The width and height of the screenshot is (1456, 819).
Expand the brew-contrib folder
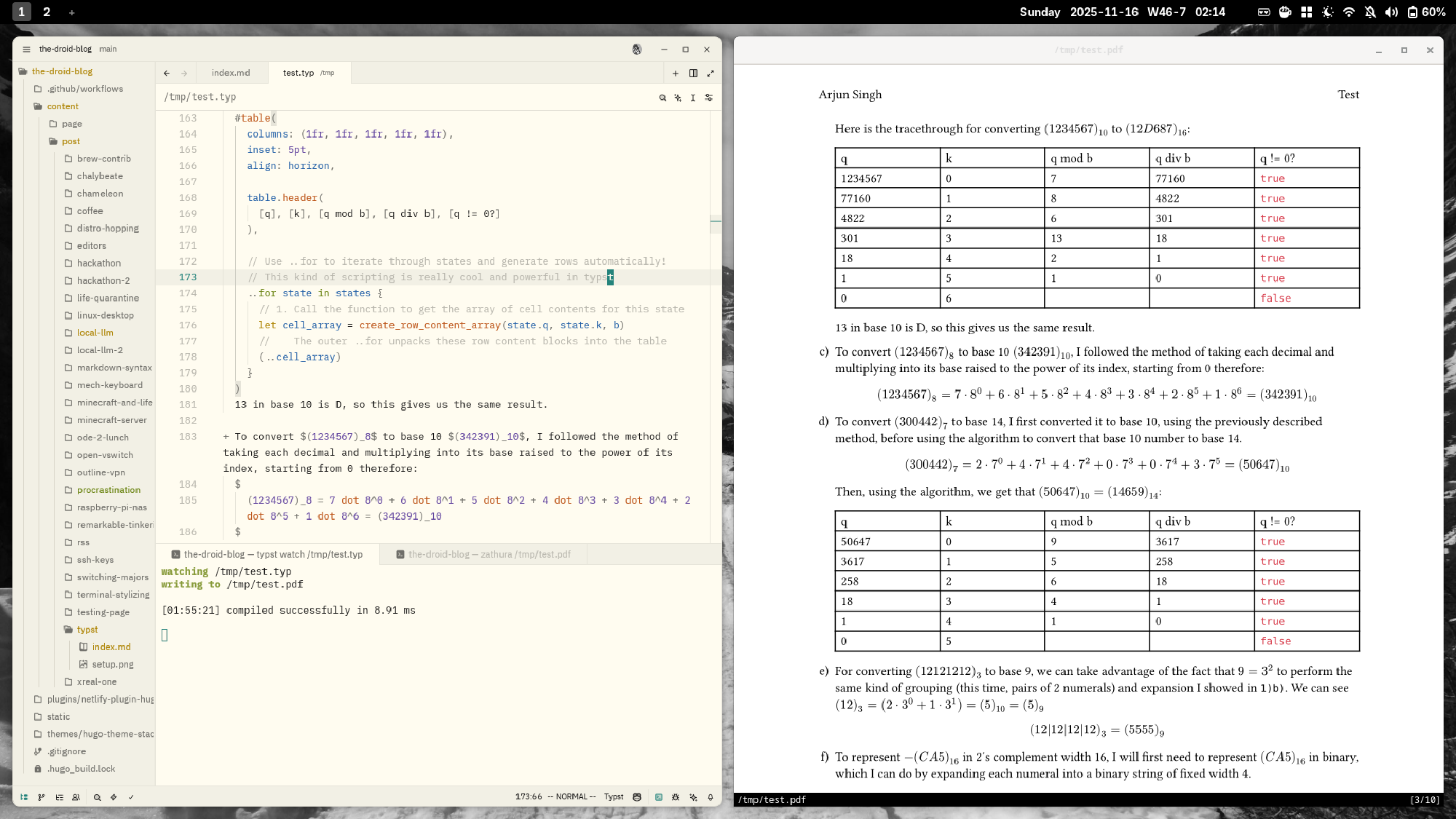point(103,159)
